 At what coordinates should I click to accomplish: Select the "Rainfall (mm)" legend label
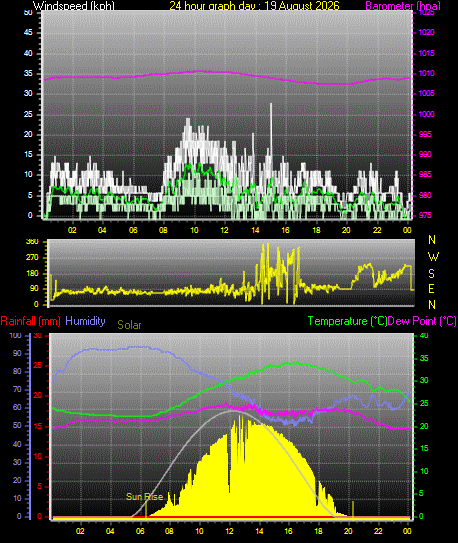(x=30, y=321)
